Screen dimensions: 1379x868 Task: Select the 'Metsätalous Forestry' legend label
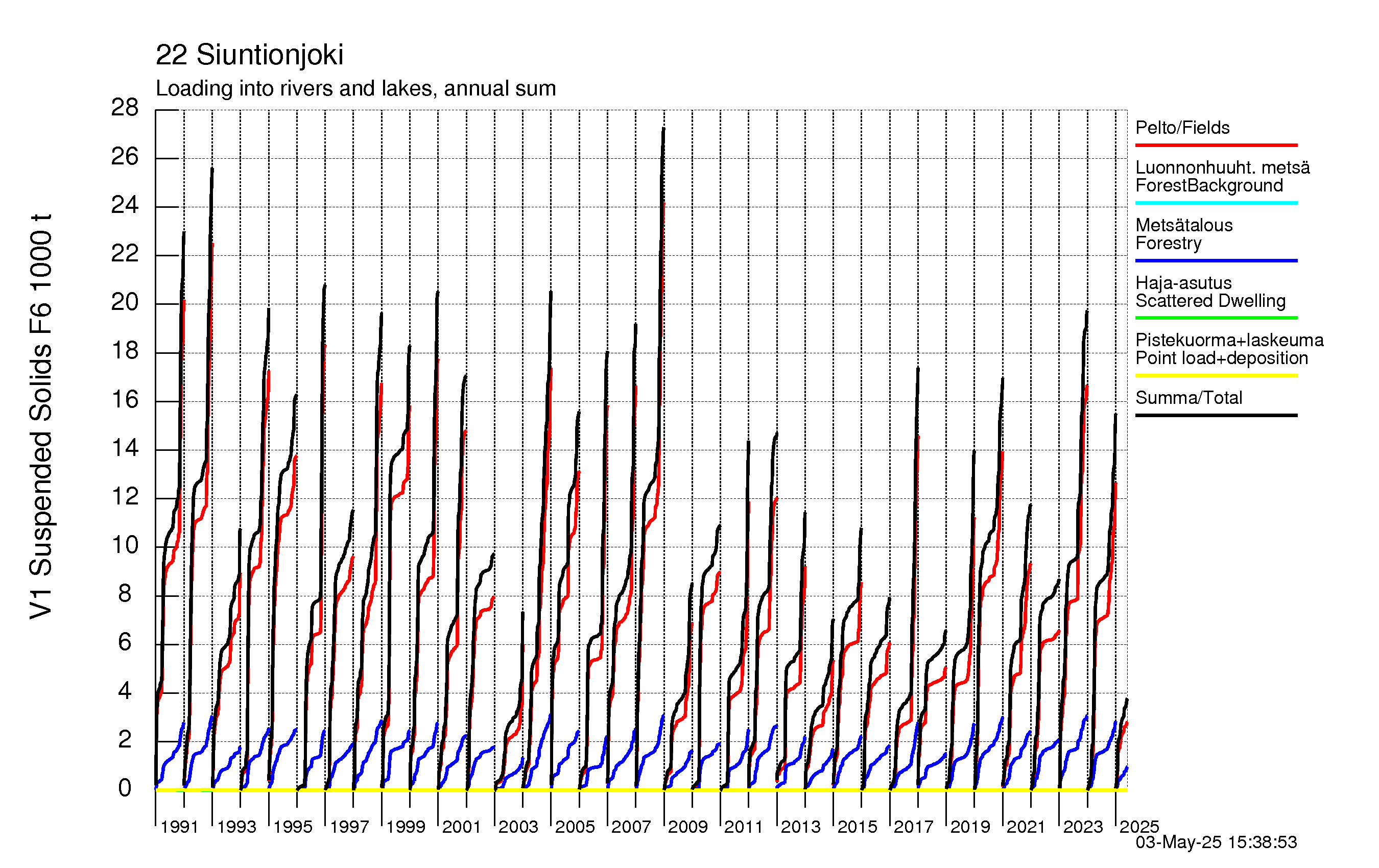(x=1184, y=234)
